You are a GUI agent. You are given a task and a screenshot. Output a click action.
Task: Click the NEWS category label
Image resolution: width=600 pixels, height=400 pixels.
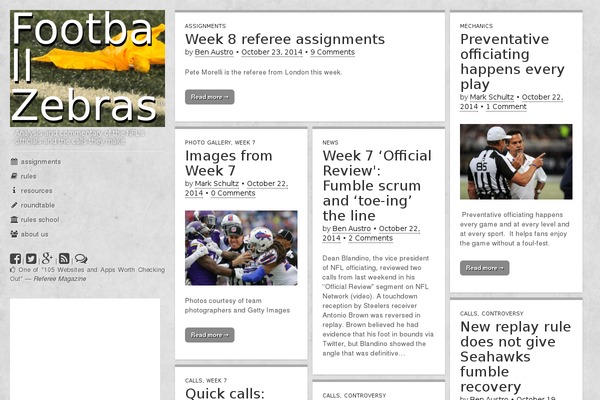pyautogui.click(x=330, y=142)
